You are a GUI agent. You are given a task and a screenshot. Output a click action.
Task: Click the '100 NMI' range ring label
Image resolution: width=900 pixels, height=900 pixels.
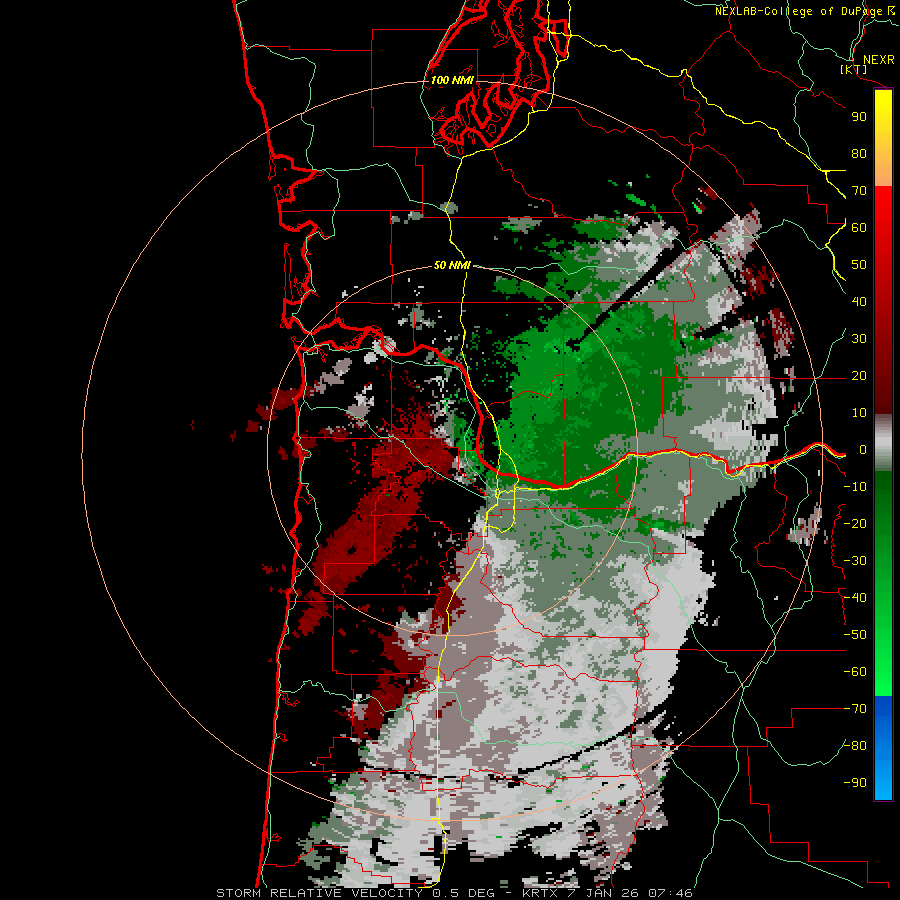pos(452,80)
